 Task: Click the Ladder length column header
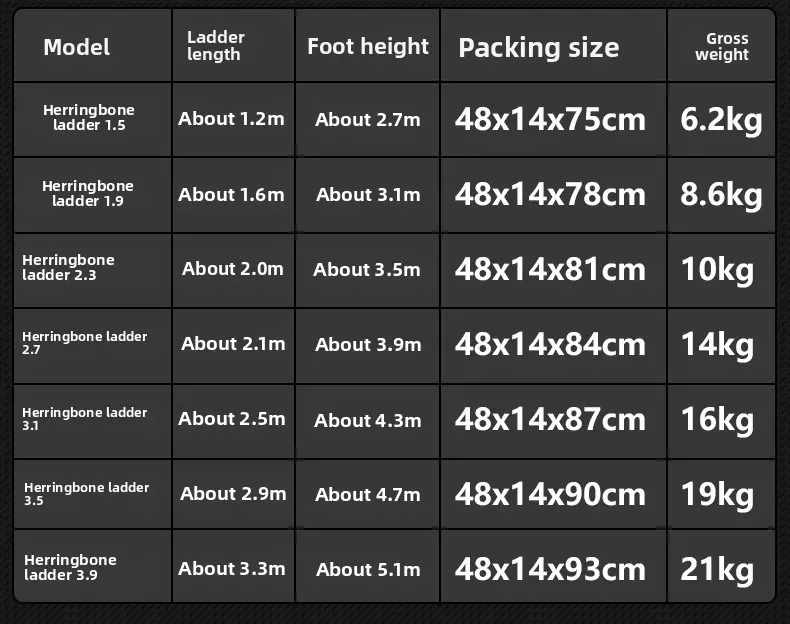pos(234,45)
